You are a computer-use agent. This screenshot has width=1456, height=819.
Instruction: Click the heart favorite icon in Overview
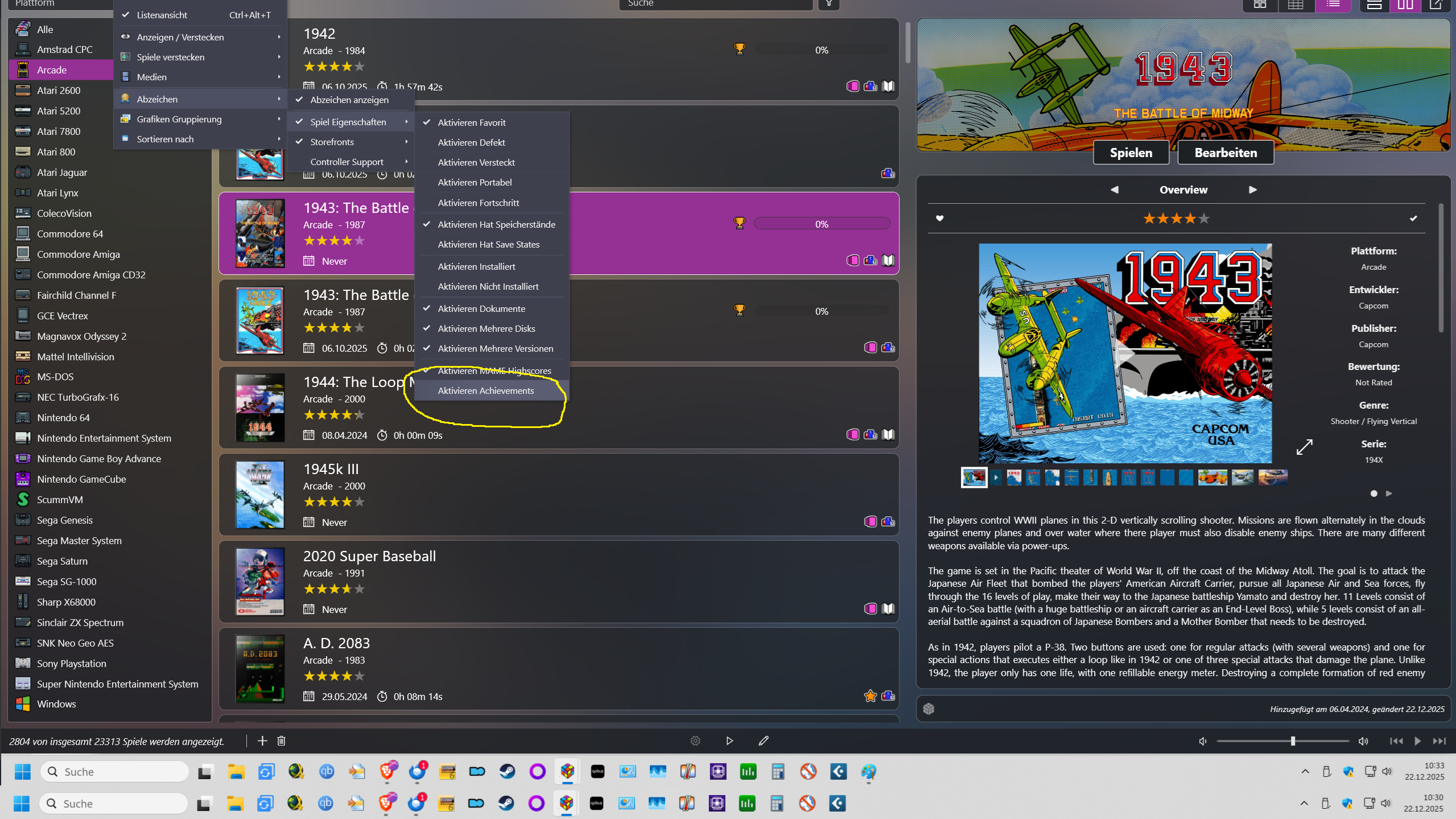(x=940, y=218)
